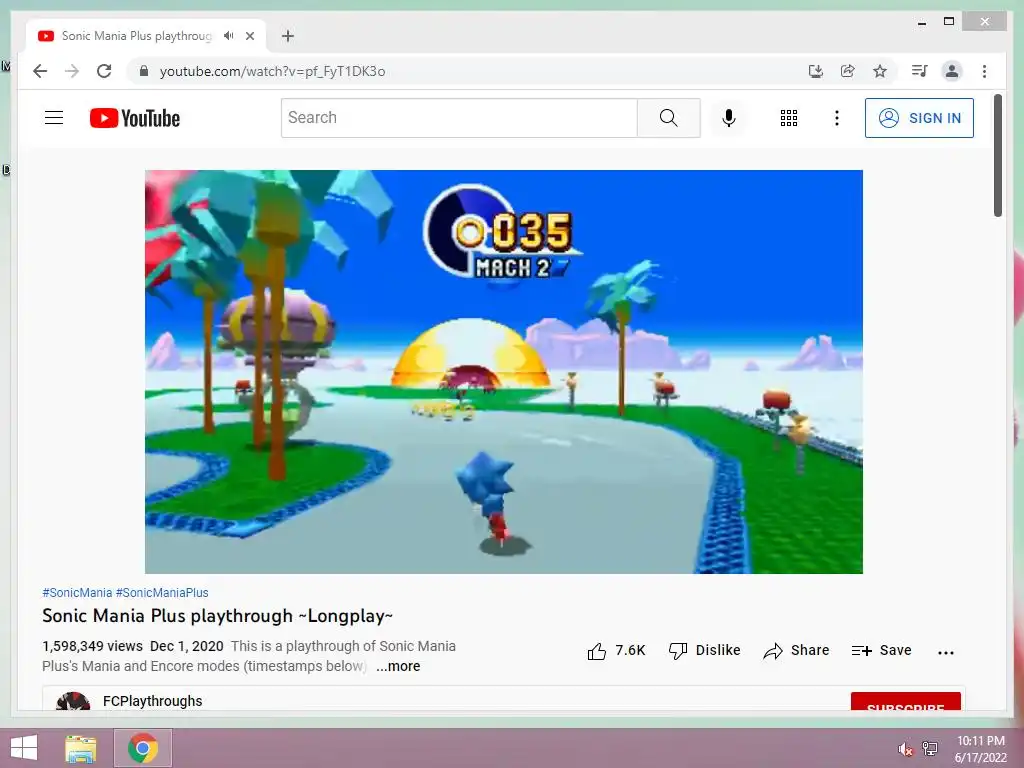Click the Chrome taskbar icon
The image size is (1024, 768).
pyautogui.click(x=143, y=748)
